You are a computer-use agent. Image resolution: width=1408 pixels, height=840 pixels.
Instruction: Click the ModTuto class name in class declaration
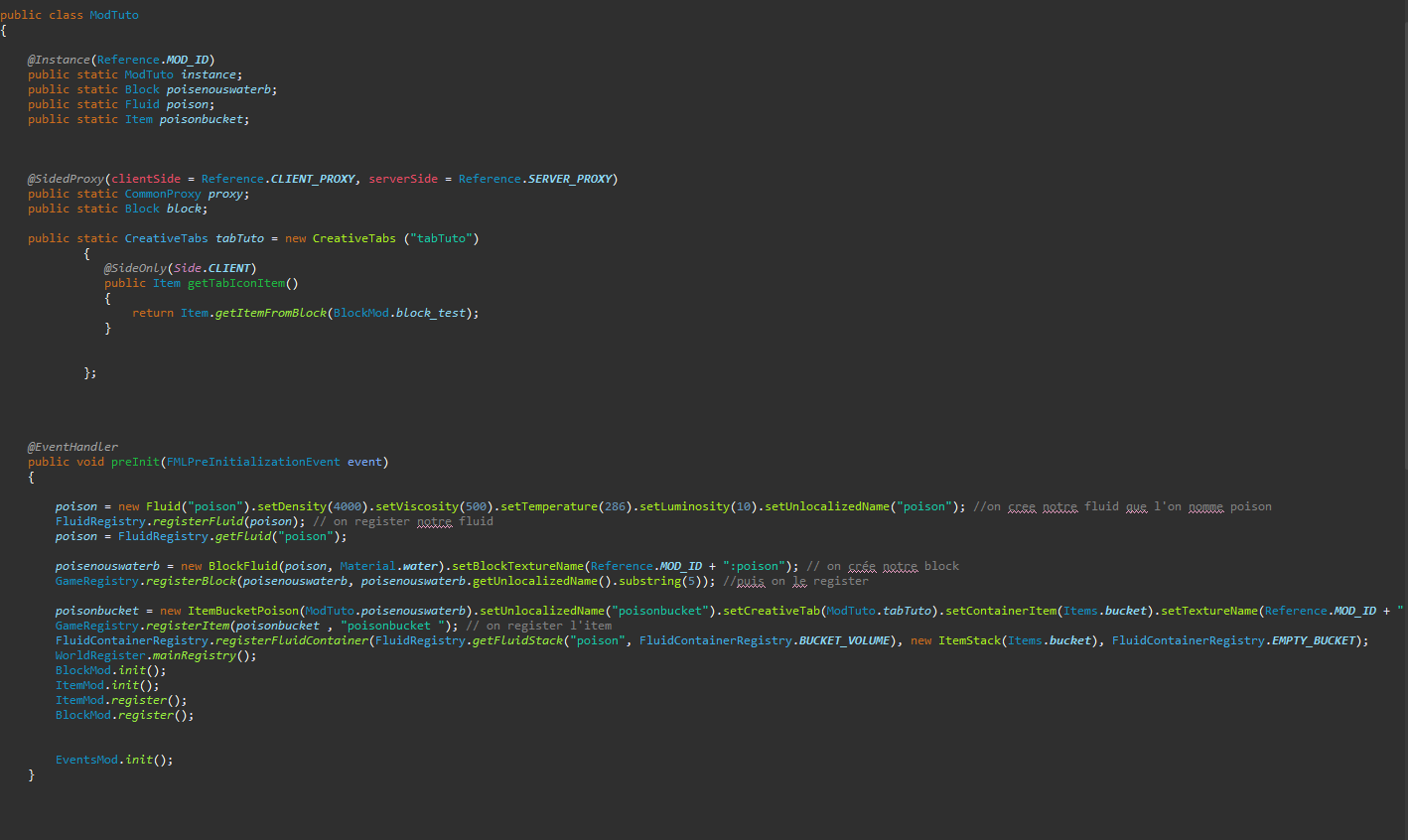pyautogui.click(x=114, y=15)
